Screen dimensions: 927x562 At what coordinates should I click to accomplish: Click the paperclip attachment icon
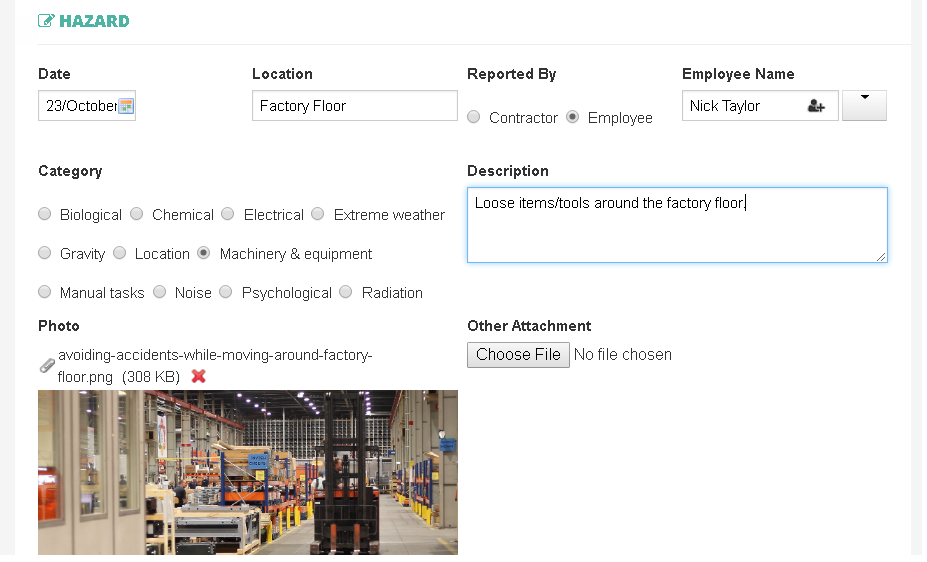tap(47, 366)
